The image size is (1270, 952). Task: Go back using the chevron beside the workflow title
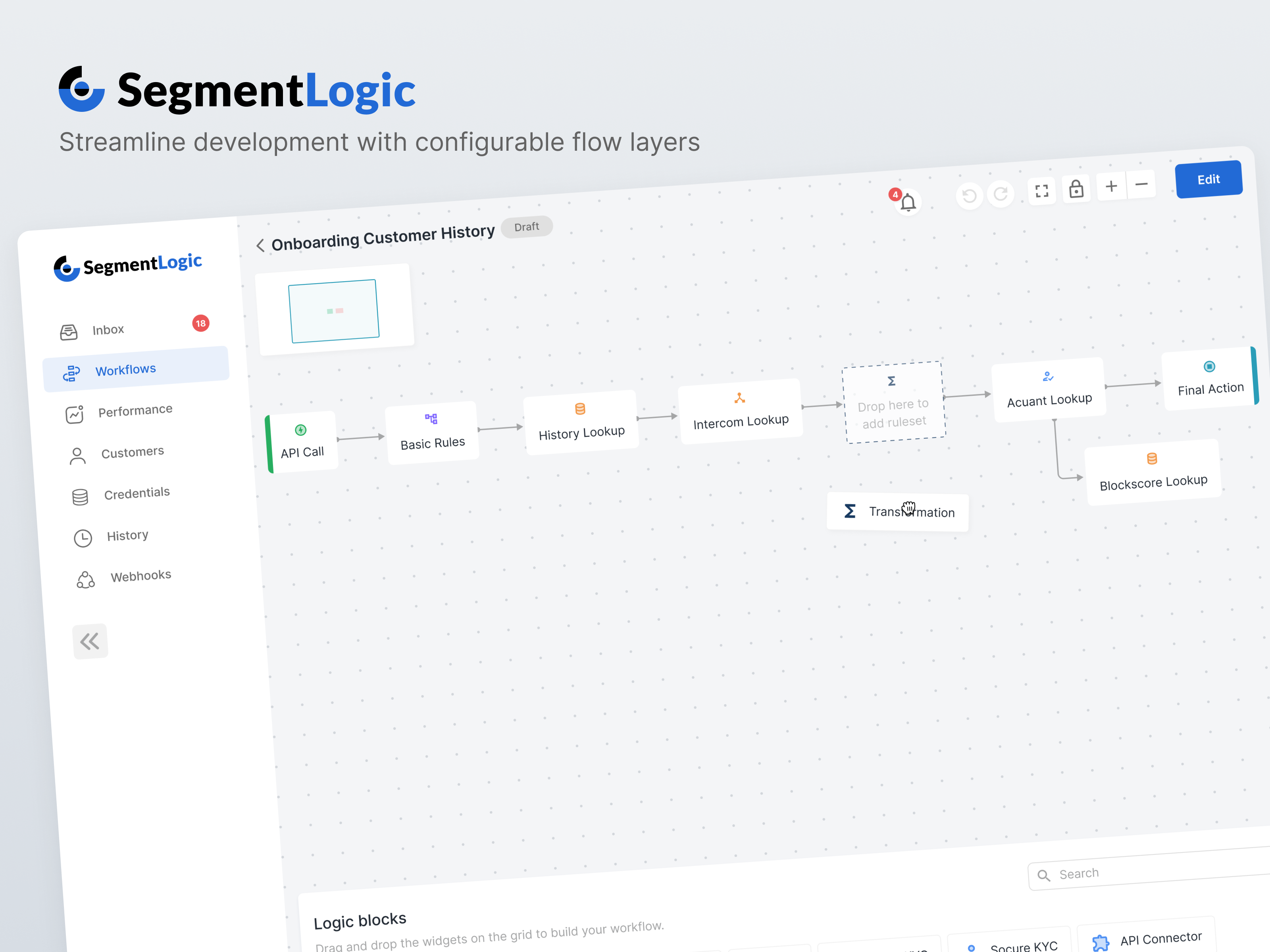(x=260, y=246)
